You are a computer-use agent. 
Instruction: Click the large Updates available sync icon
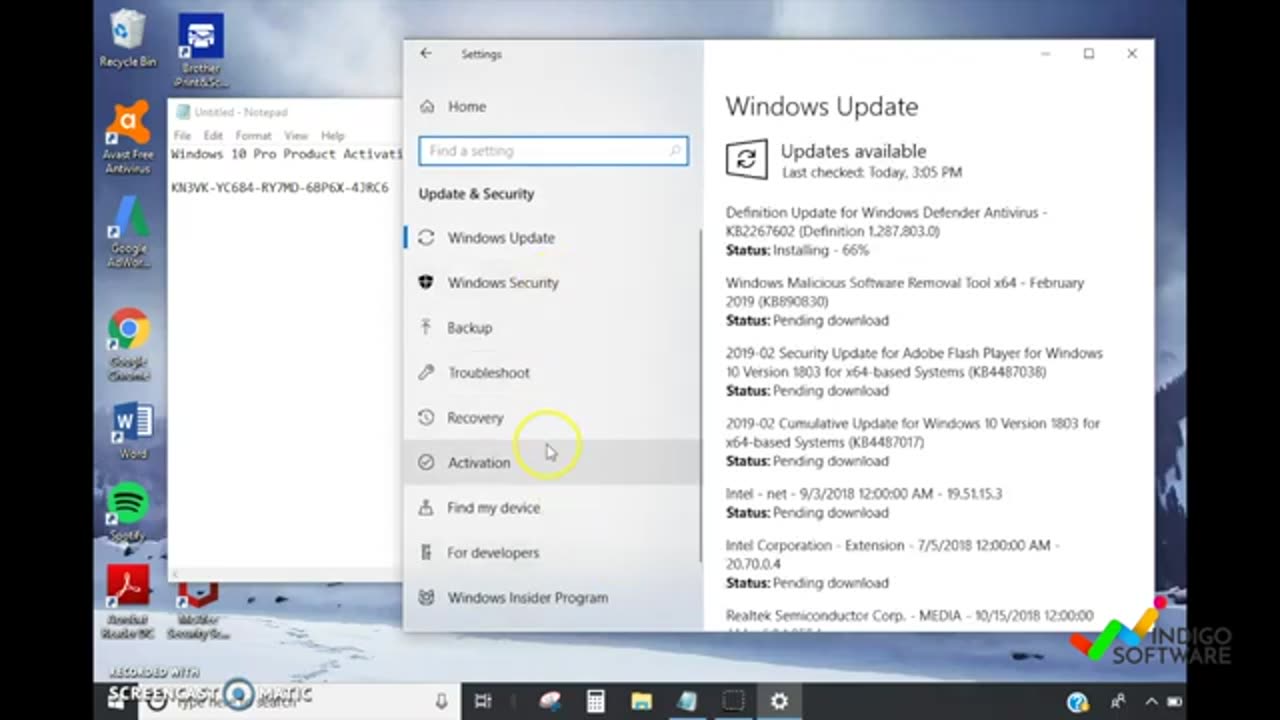tap(747, 160)
